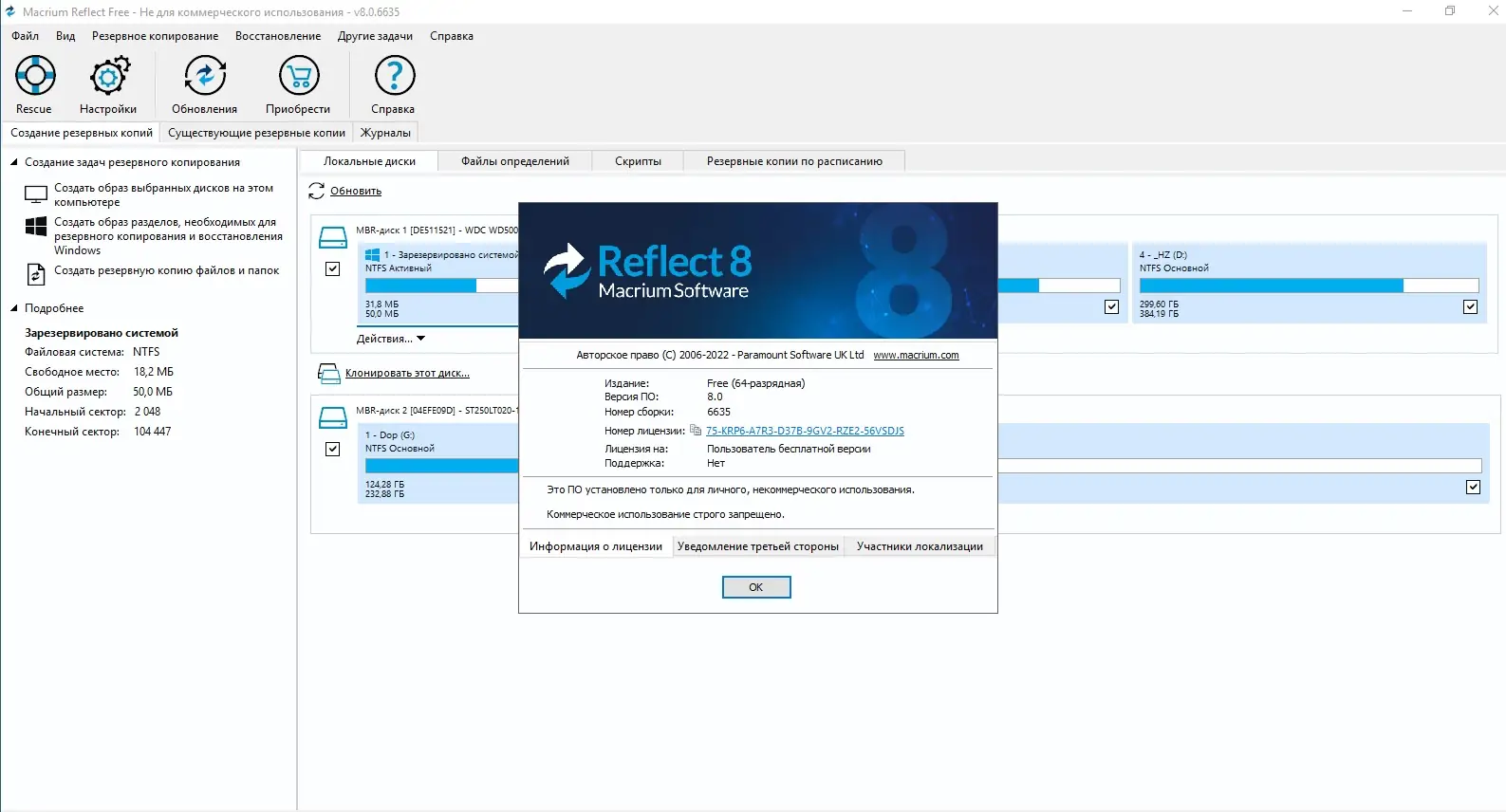Open the Файл menu
1506x812 pixels.
(x=26, y=36)
